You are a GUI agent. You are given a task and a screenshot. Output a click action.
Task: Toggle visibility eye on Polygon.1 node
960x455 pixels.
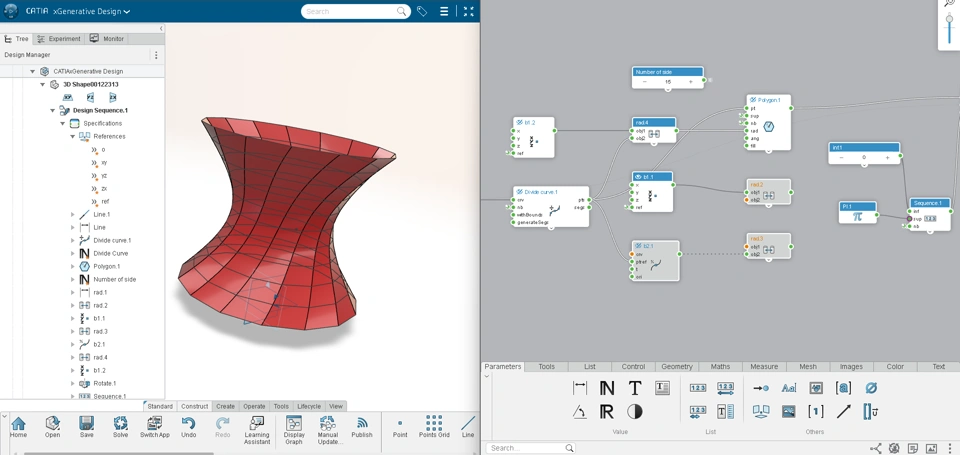(x=753, y=99)
